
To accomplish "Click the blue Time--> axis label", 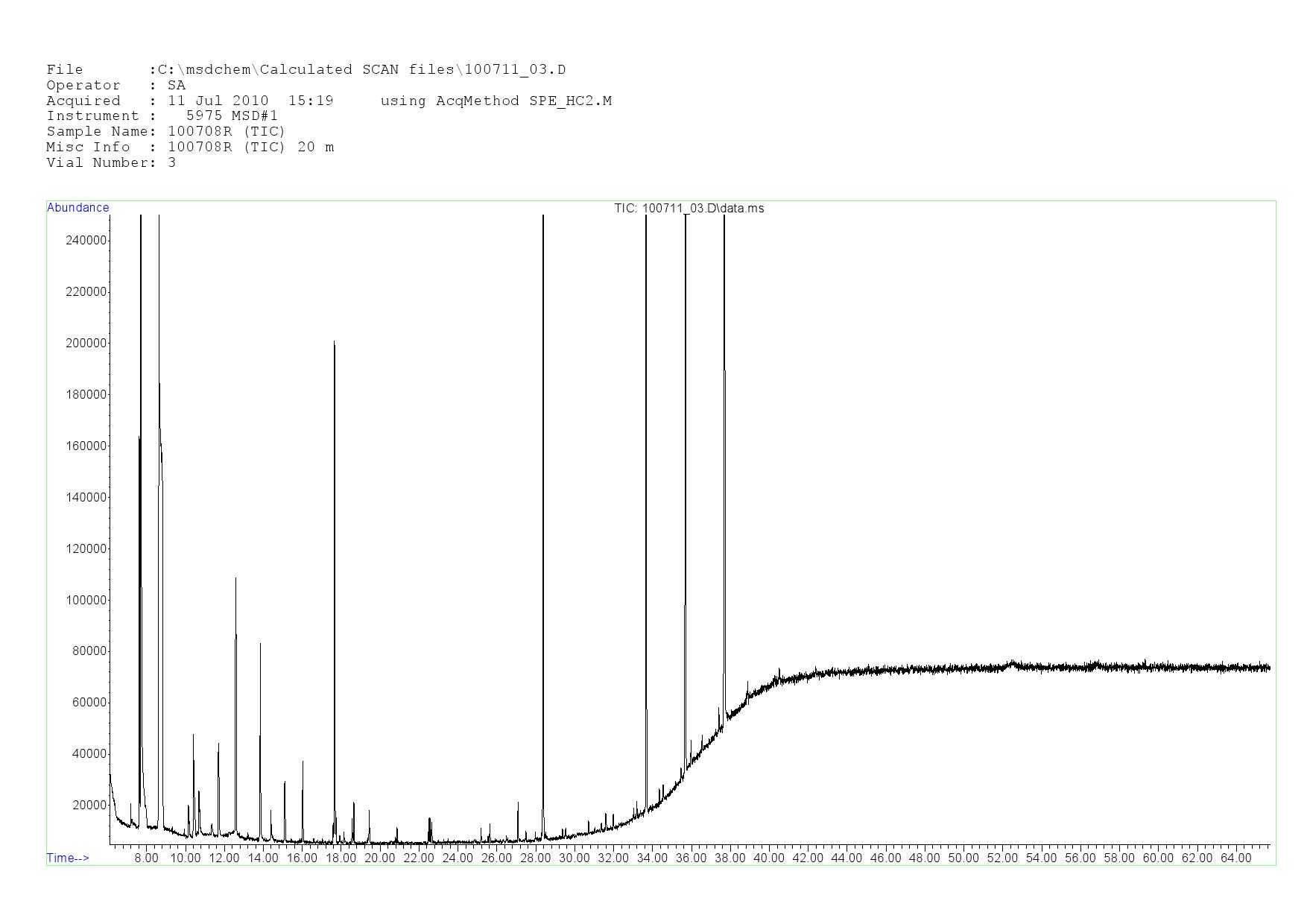I will point(68,858).
